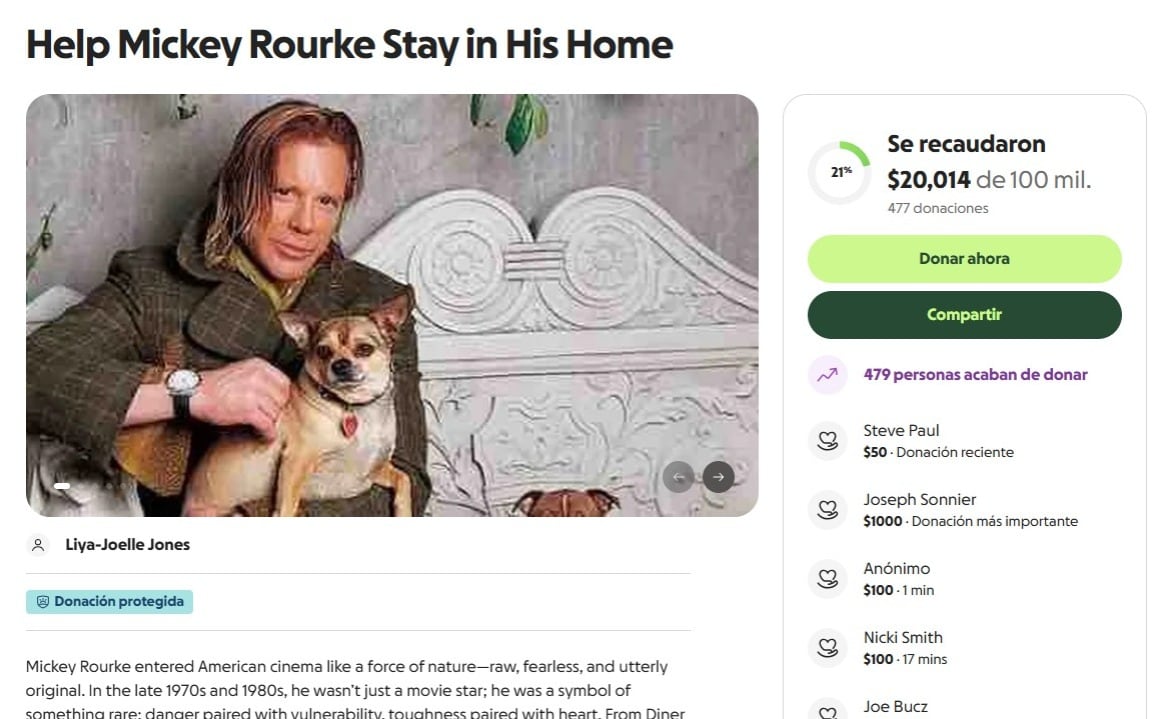Click the campaign title Help Mickey Rourke Stay in His Home
This screenshot has width=1168, height=719.
[349, 44]
